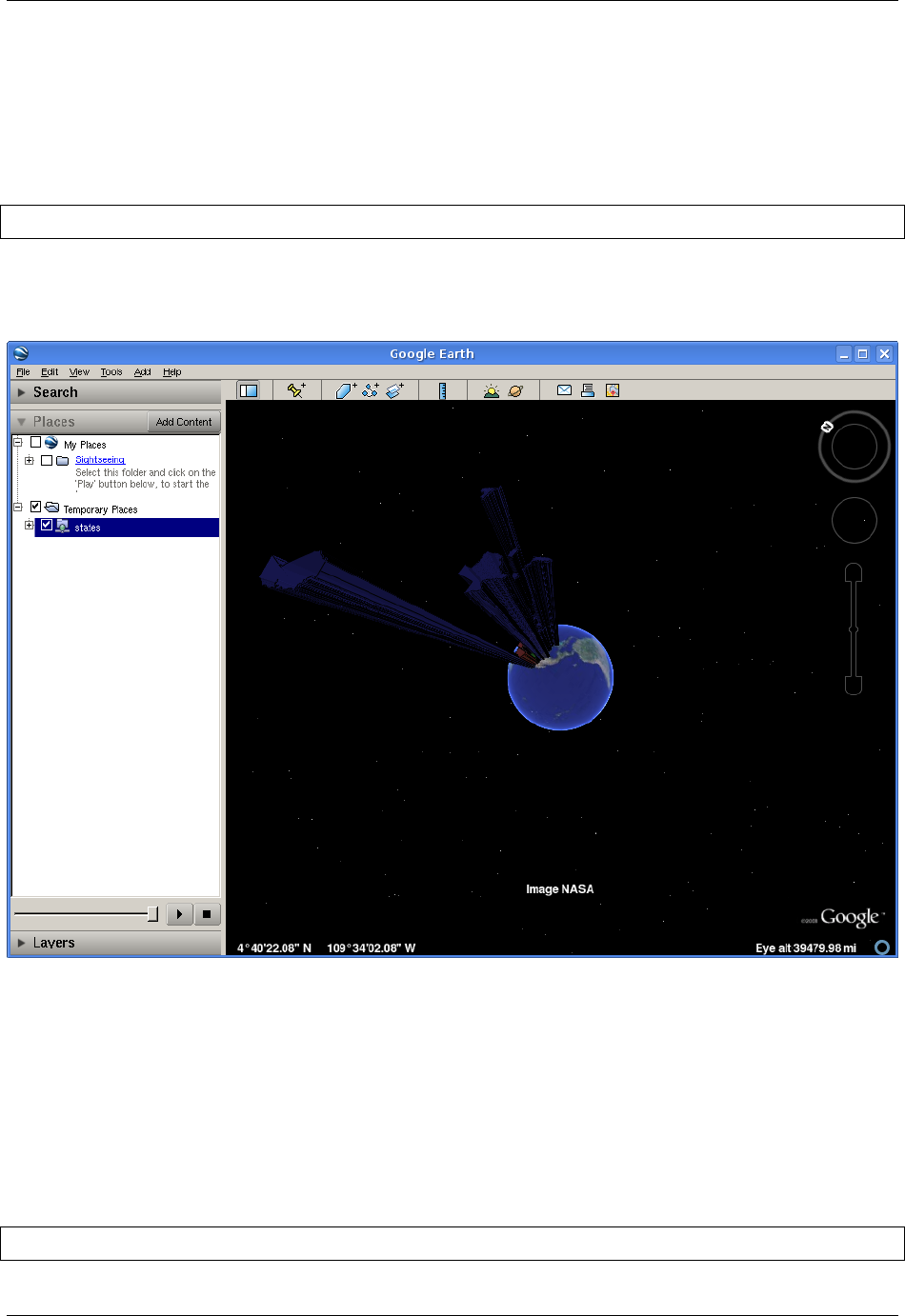The image size is (905, 1316).
Task: Check the My Places checkbox
Action: [35, 442]
